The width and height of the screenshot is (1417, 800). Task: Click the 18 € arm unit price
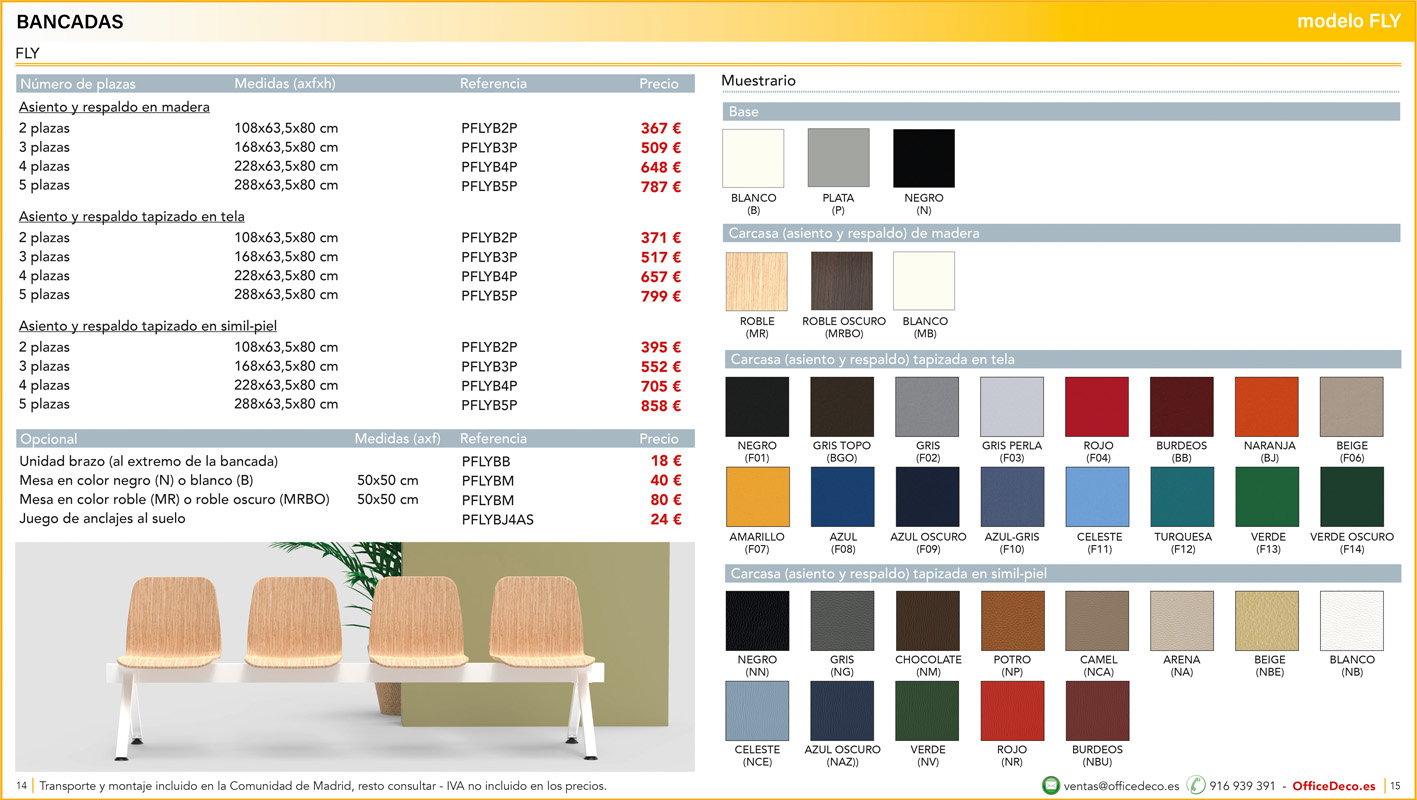[x=665, y=461]
